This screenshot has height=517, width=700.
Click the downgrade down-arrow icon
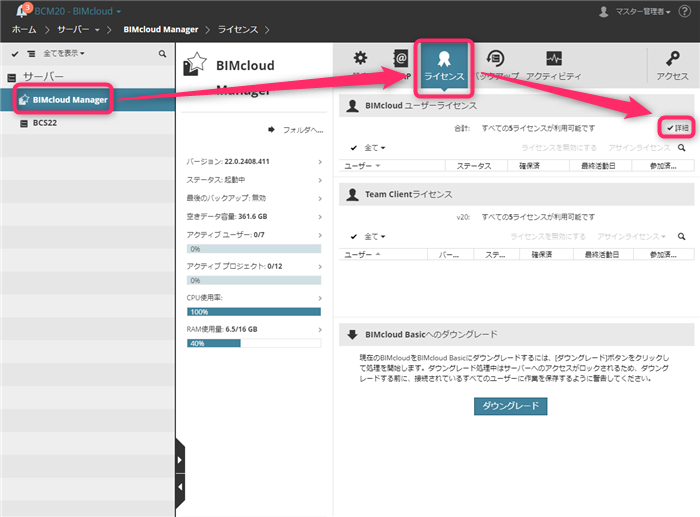pos(352,334)
